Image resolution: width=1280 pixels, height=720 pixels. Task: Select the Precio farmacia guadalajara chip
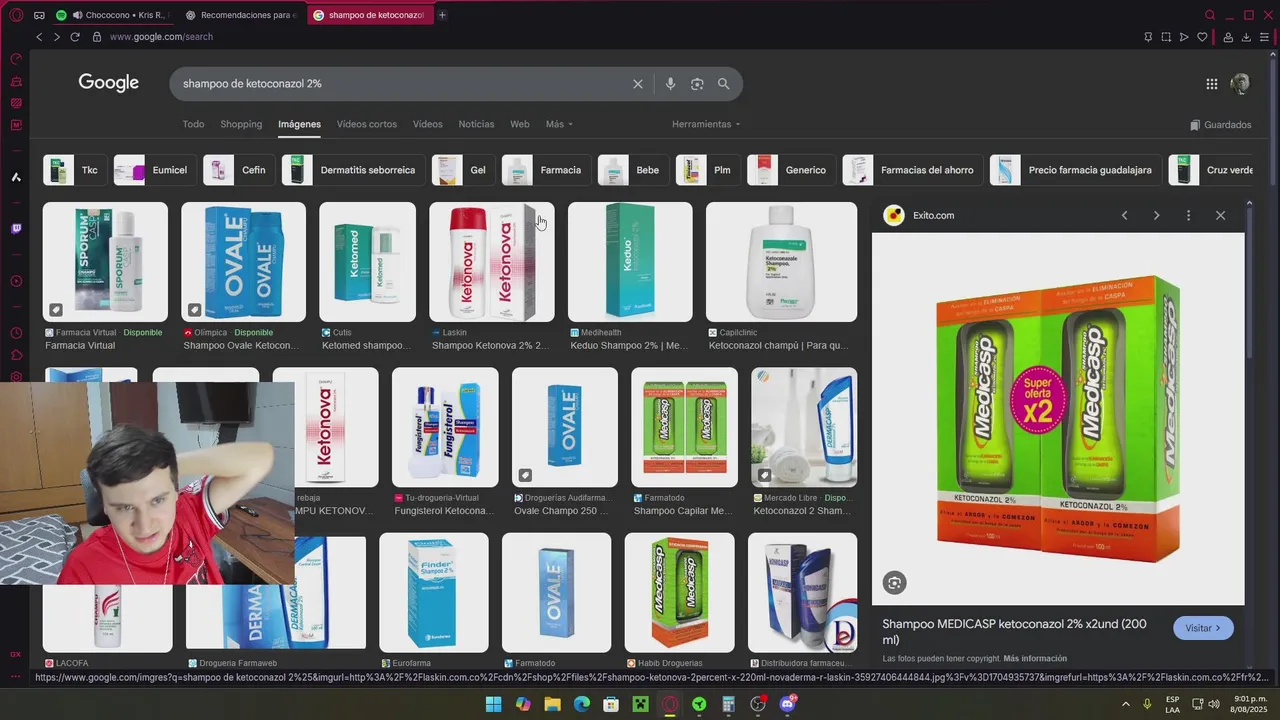pyautogui.click(x=1076, y=170)
